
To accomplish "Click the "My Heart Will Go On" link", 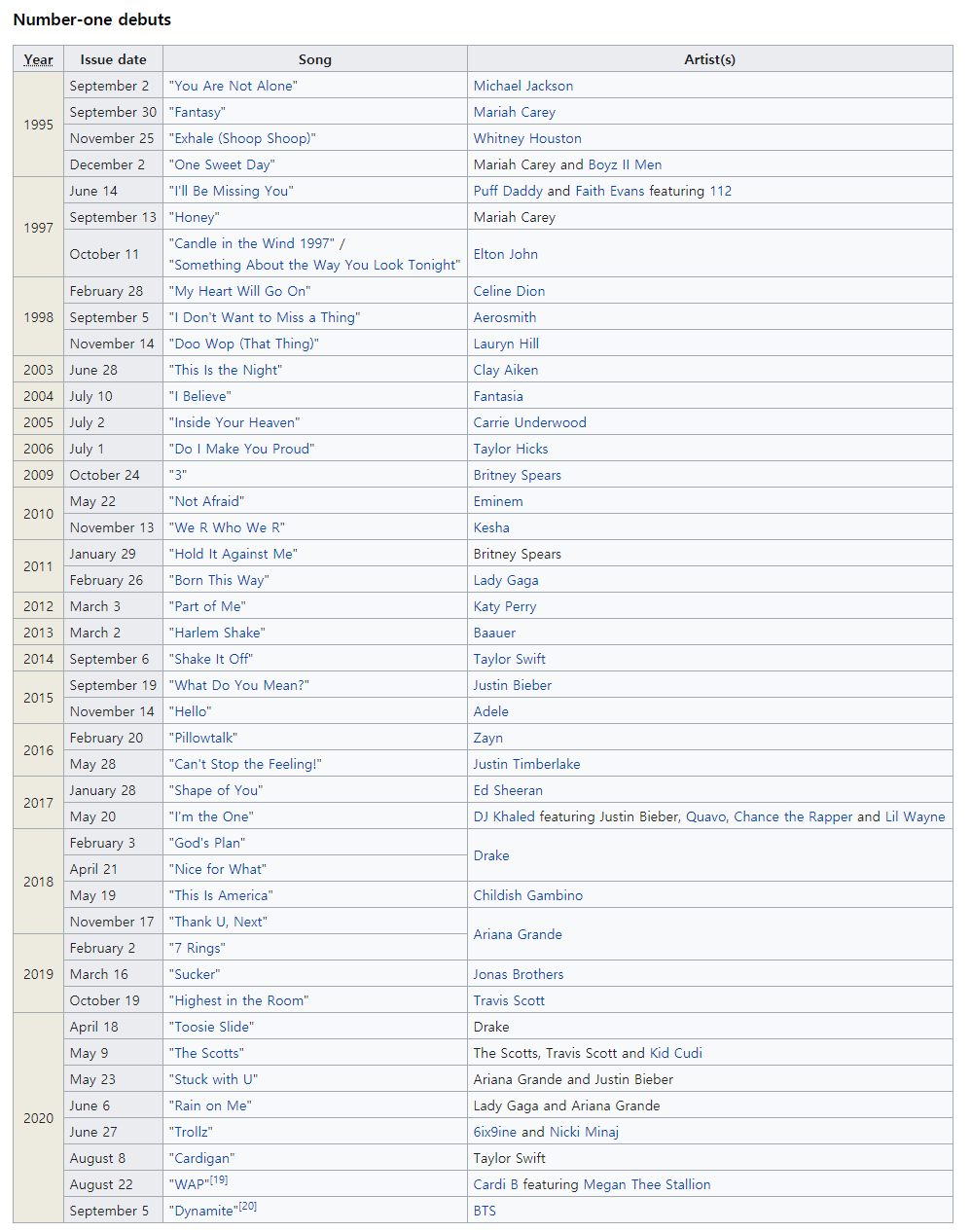I will (x=240, y=291).
